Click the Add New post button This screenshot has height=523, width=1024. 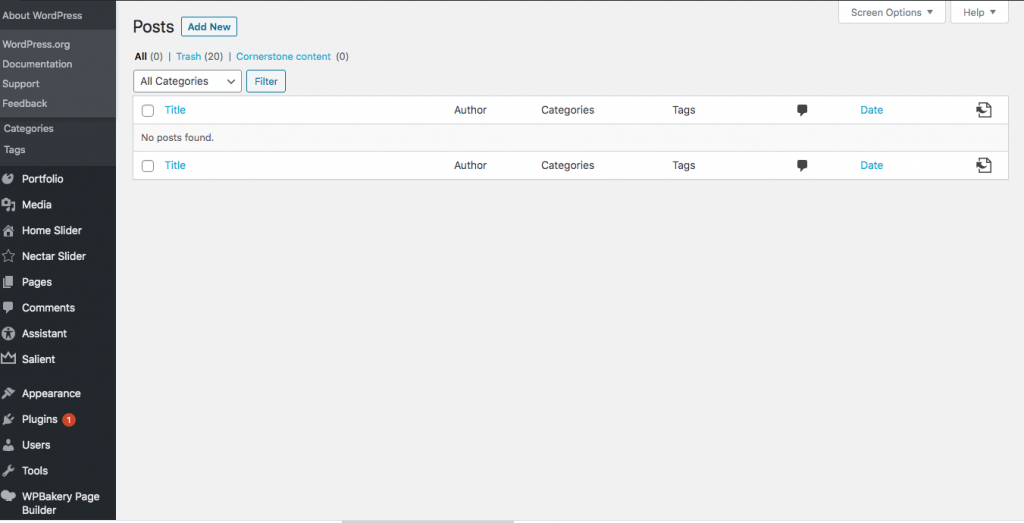click(209, 27)
